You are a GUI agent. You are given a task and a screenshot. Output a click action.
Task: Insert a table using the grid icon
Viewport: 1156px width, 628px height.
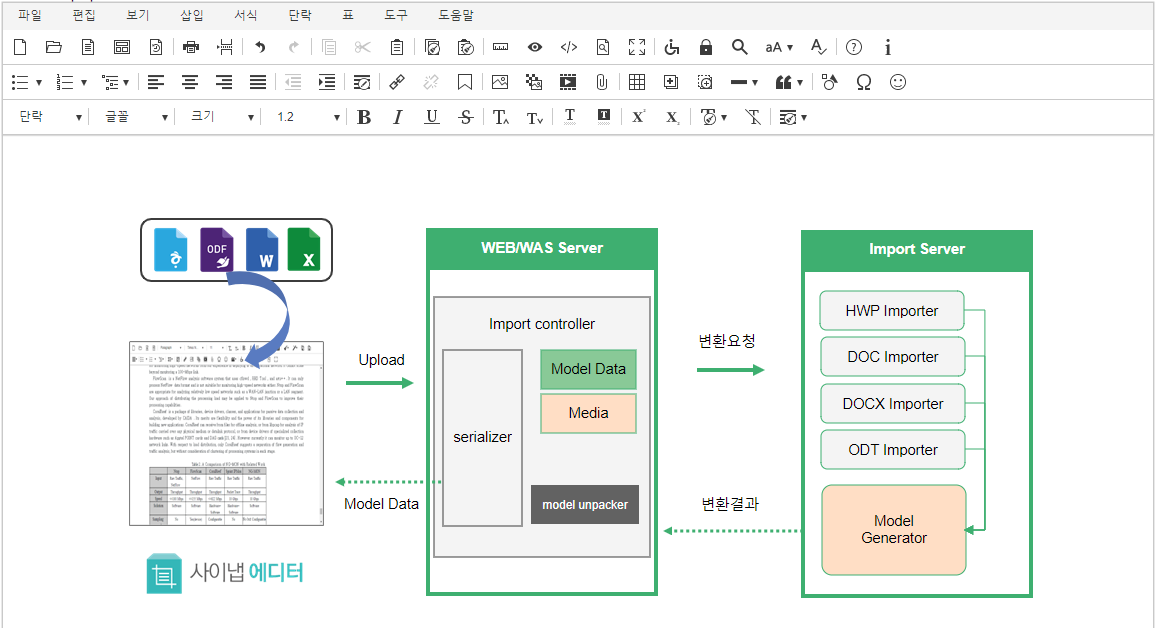point(636,82)
